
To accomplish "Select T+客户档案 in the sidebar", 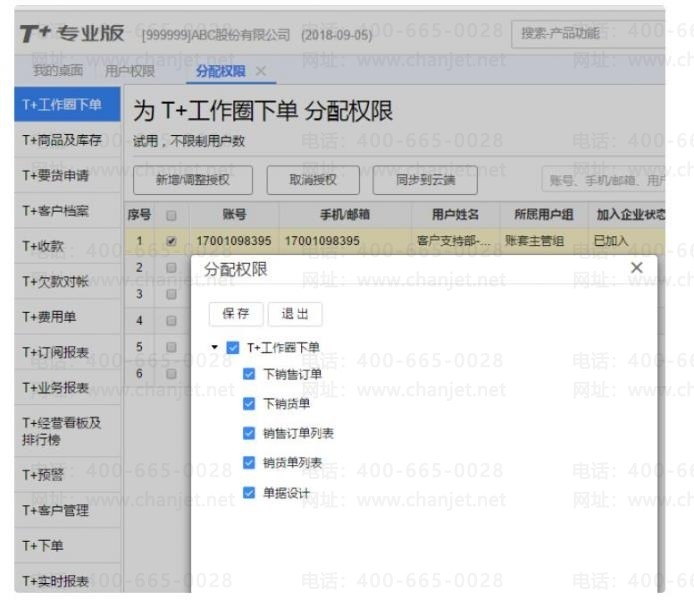I will click(67, 211).
